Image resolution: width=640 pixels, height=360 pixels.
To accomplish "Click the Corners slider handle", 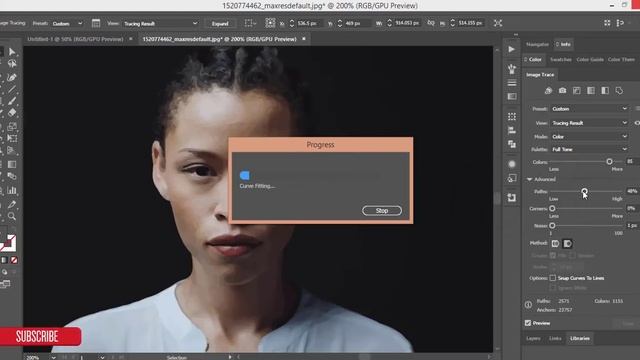I will [x=552, y=209].
